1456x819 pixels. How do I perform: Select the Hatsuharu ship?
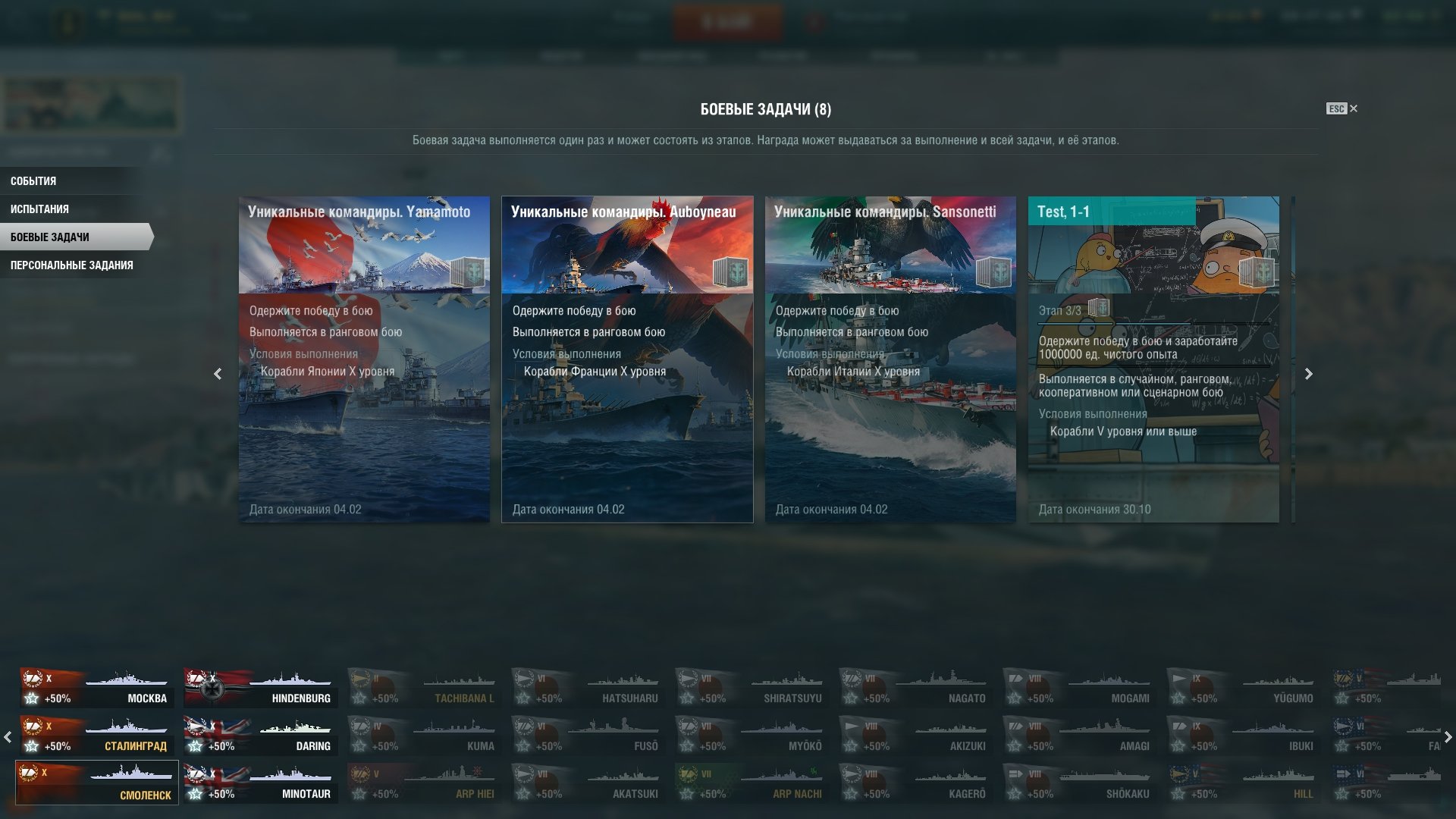pyautogui.click(x=588, y=688)
